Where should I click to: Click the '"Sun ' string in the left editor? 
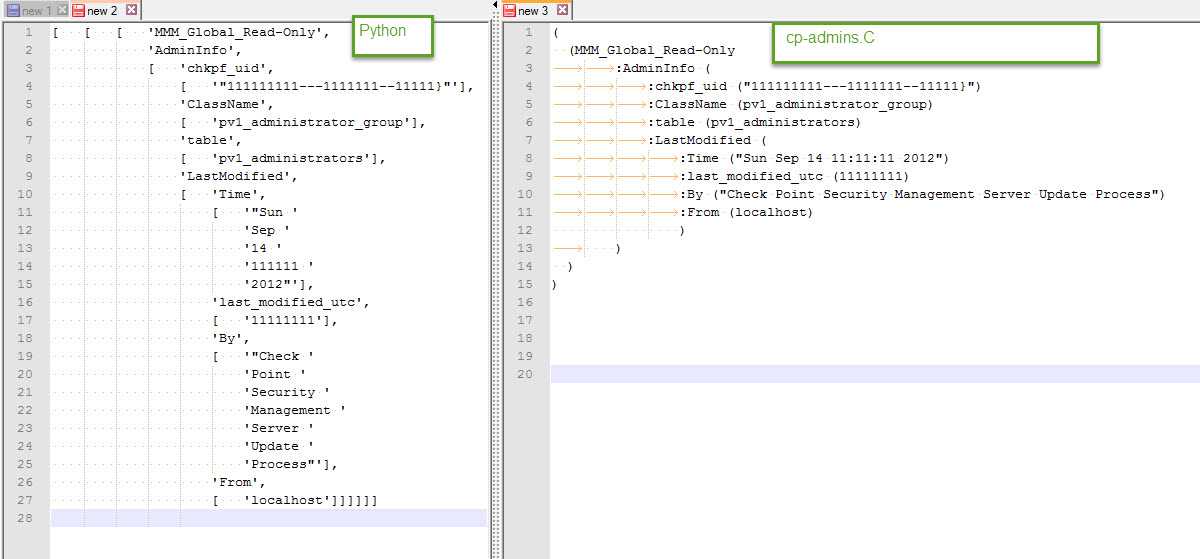pyautogui.click(x=271, y=212)
